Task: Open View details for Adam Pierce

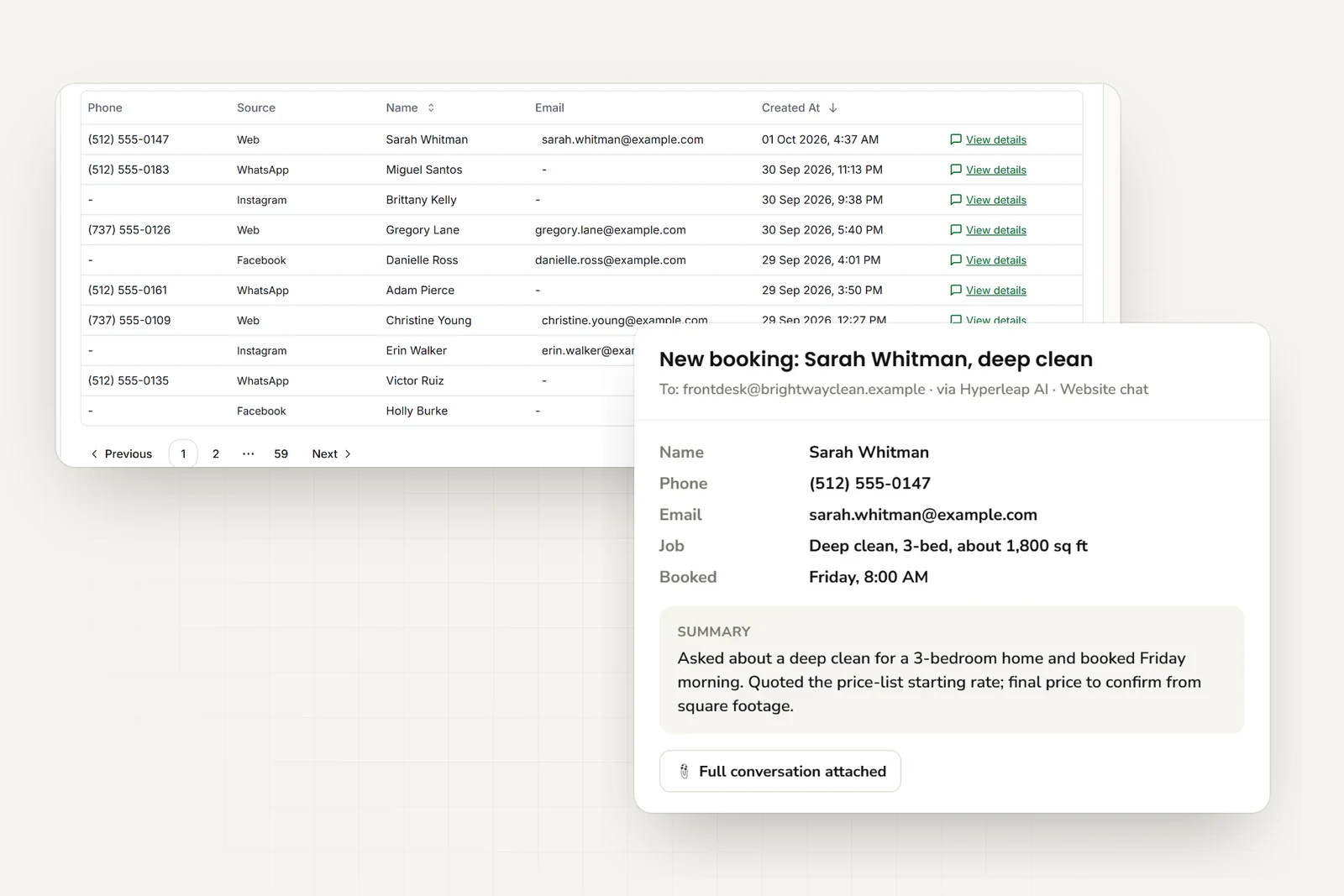Action: pos(996,291)
